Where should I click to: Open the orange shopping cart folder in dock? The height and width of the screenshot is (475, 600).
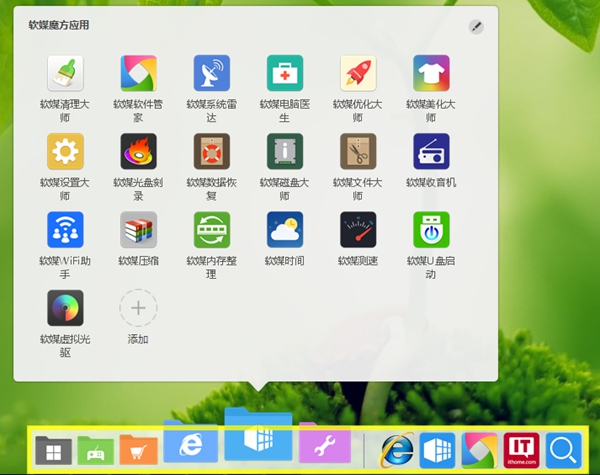pos(138,450)
